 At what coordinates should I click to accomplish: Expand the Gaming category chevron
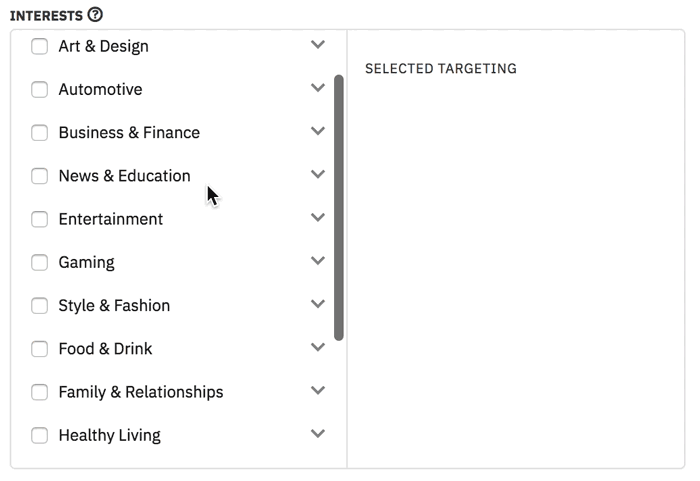(318, 261)
